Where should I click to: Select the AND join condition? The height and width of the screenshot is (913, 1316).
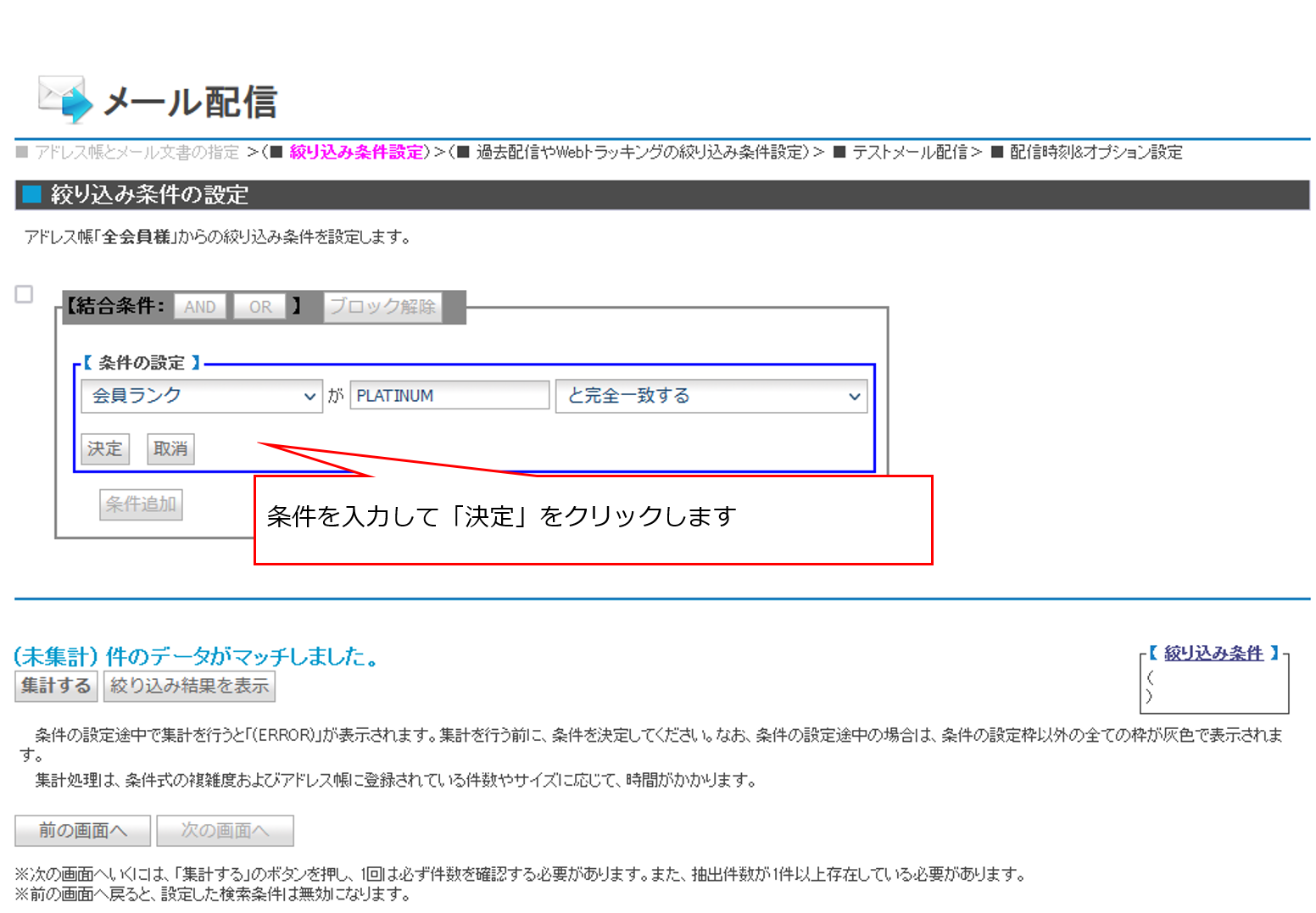[200, 307]
